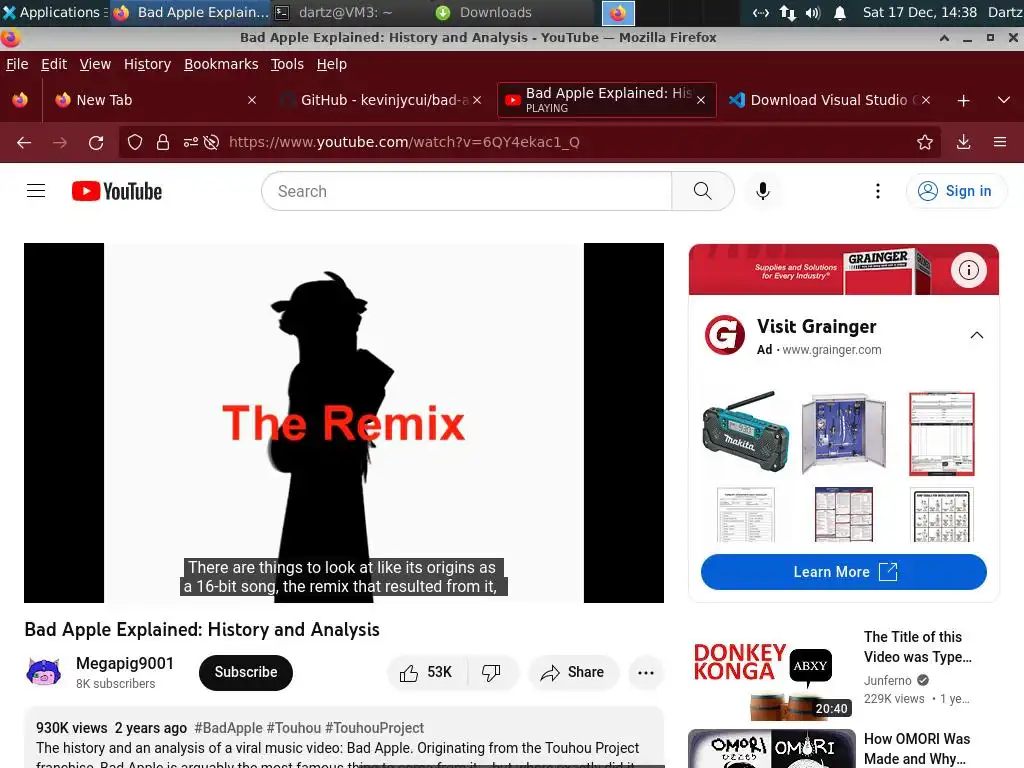The height and width of the screenshot is (768, 1024).
Task: Open YouTube settings three-dot menu
Action: (878, 191)
